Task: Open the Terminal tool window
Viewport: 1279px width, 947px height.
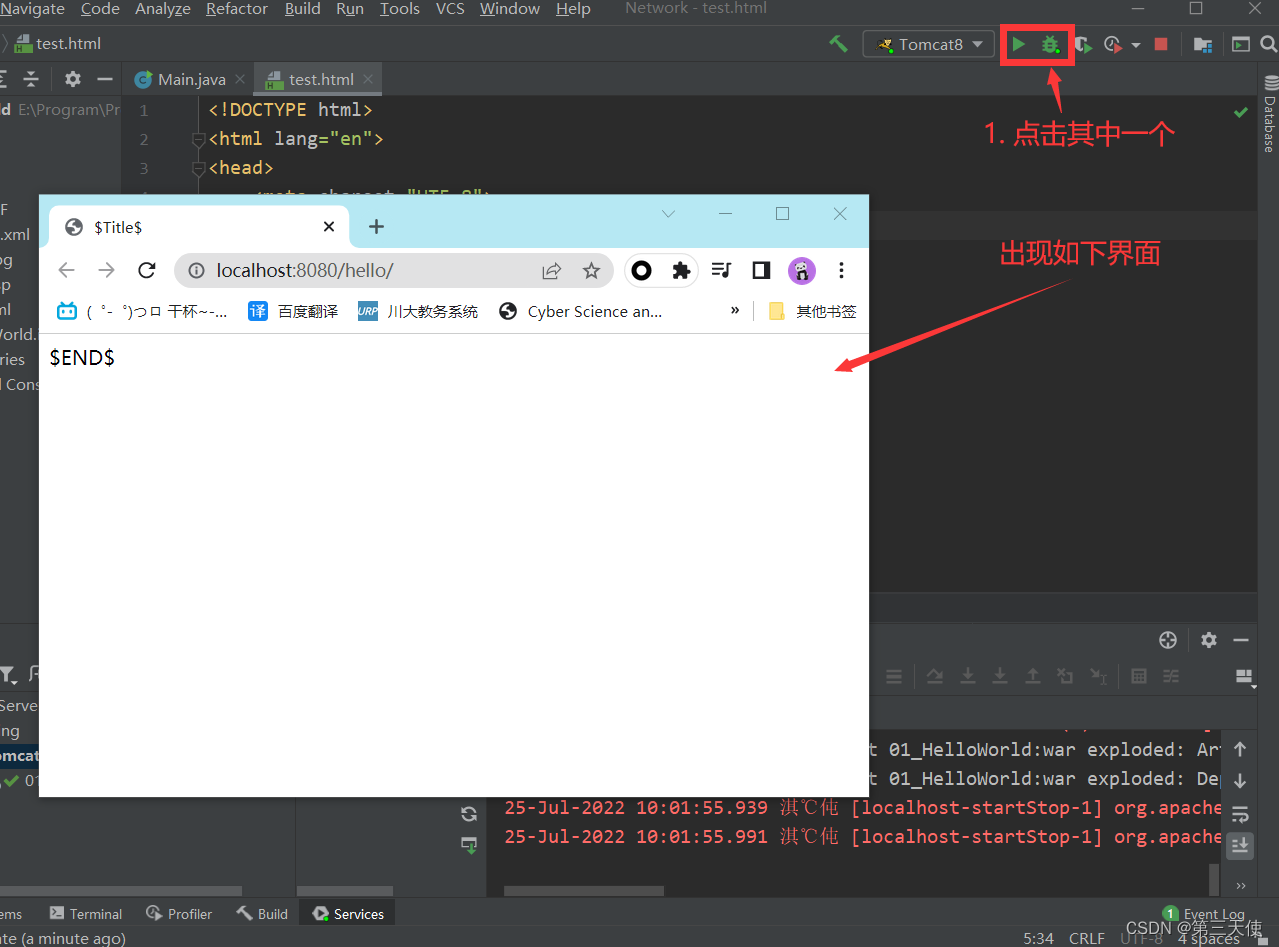Action: 86,914
